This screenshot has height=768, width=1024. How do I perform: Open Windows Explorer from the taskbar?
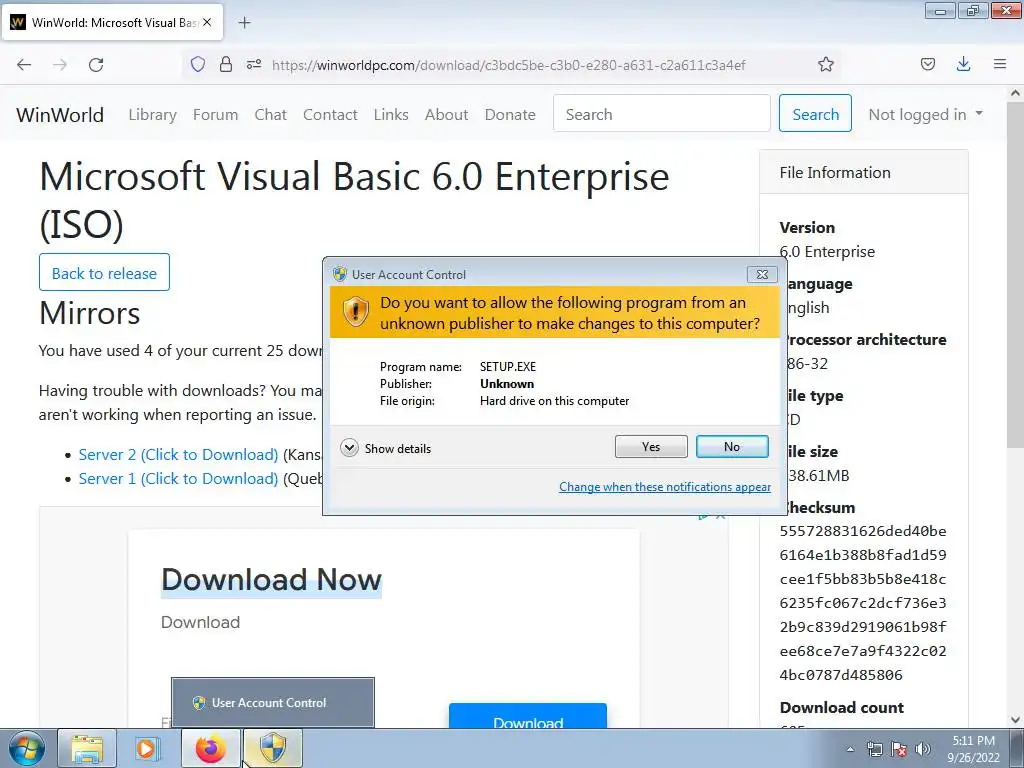87,748
